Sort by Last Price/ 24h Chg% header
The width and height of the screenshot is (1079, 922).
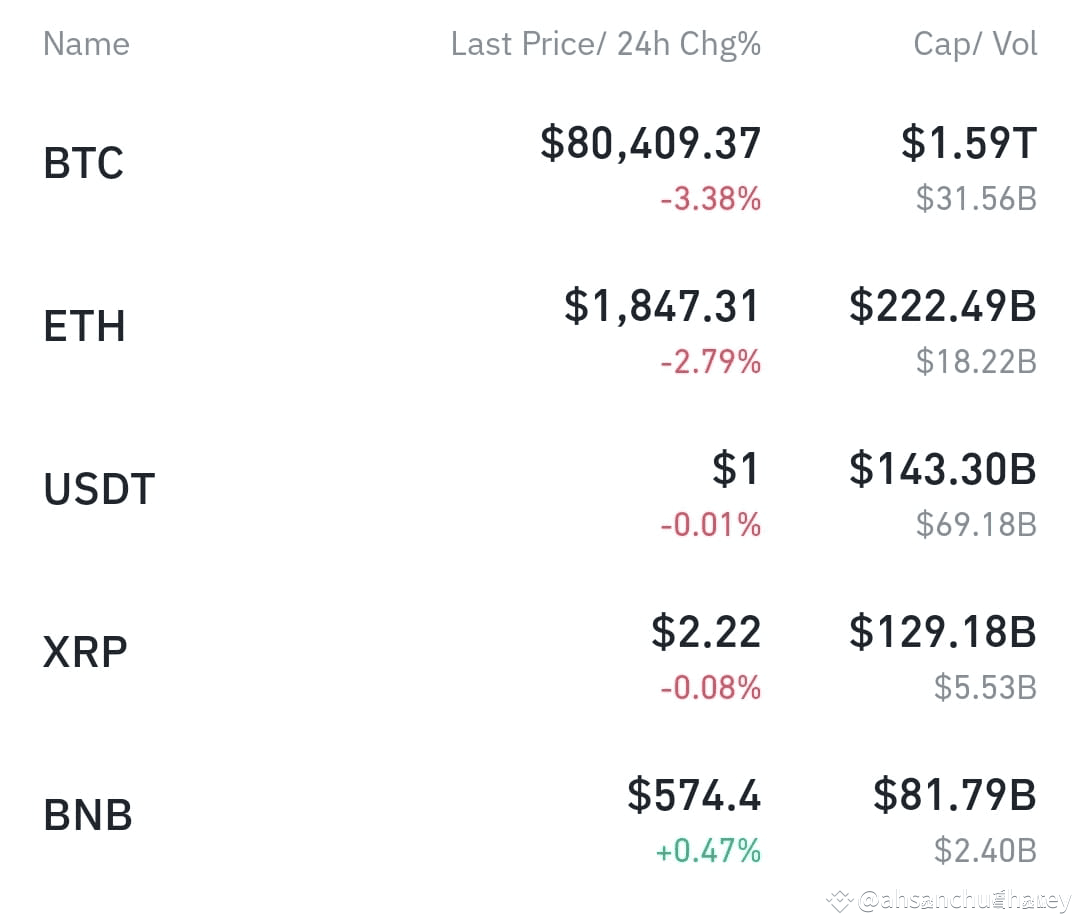606,44
